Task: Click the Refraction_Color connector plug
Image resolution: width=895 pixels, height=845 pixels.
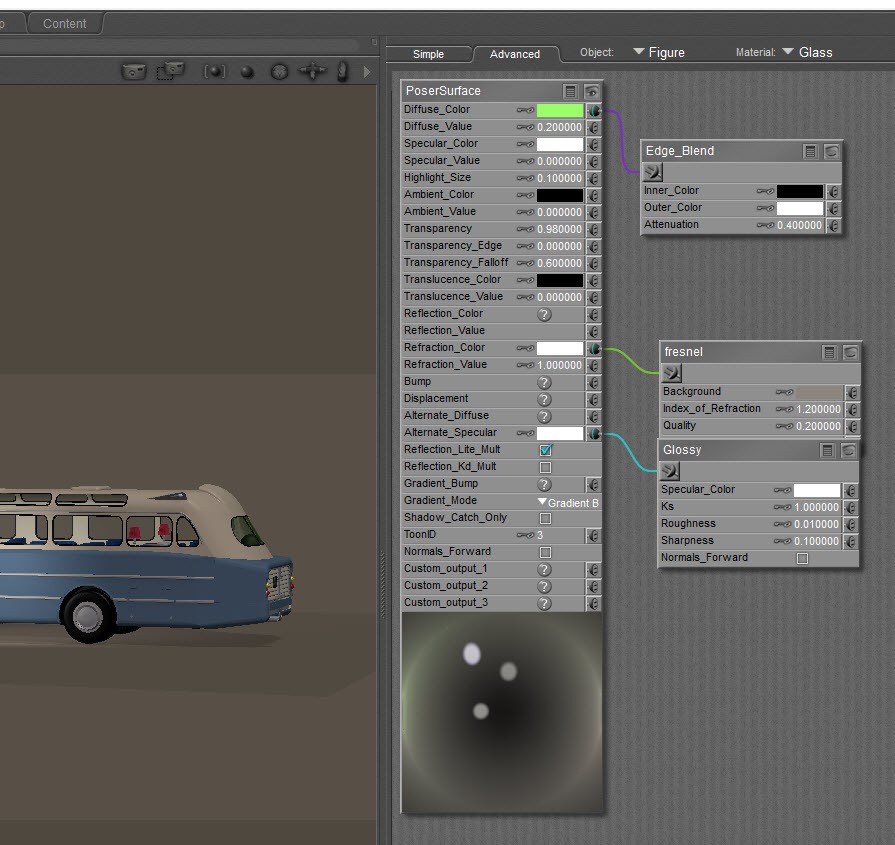Action: coord(594,348)
